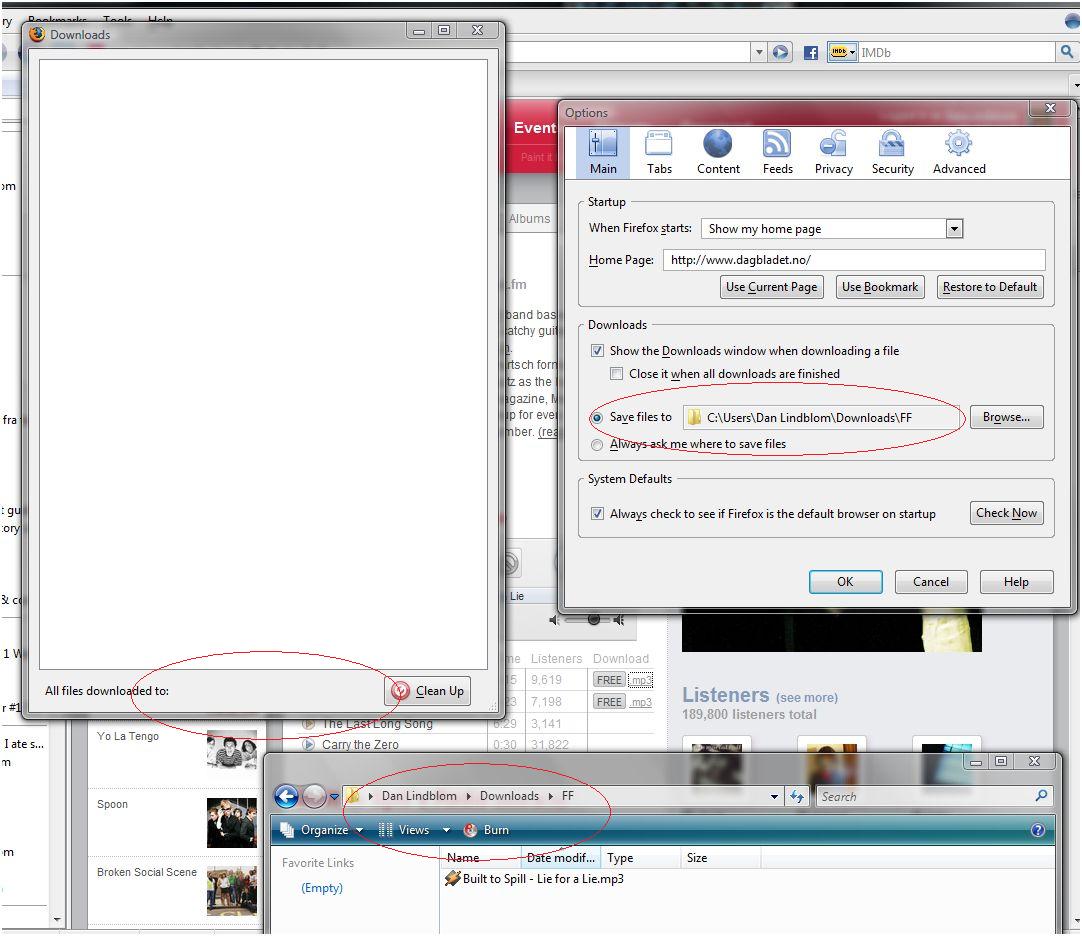Image resolution: width=1082 pixels, height=936 pixels.
Task: Click the Refresh icon in Explorer
Action: click(797, 797)
